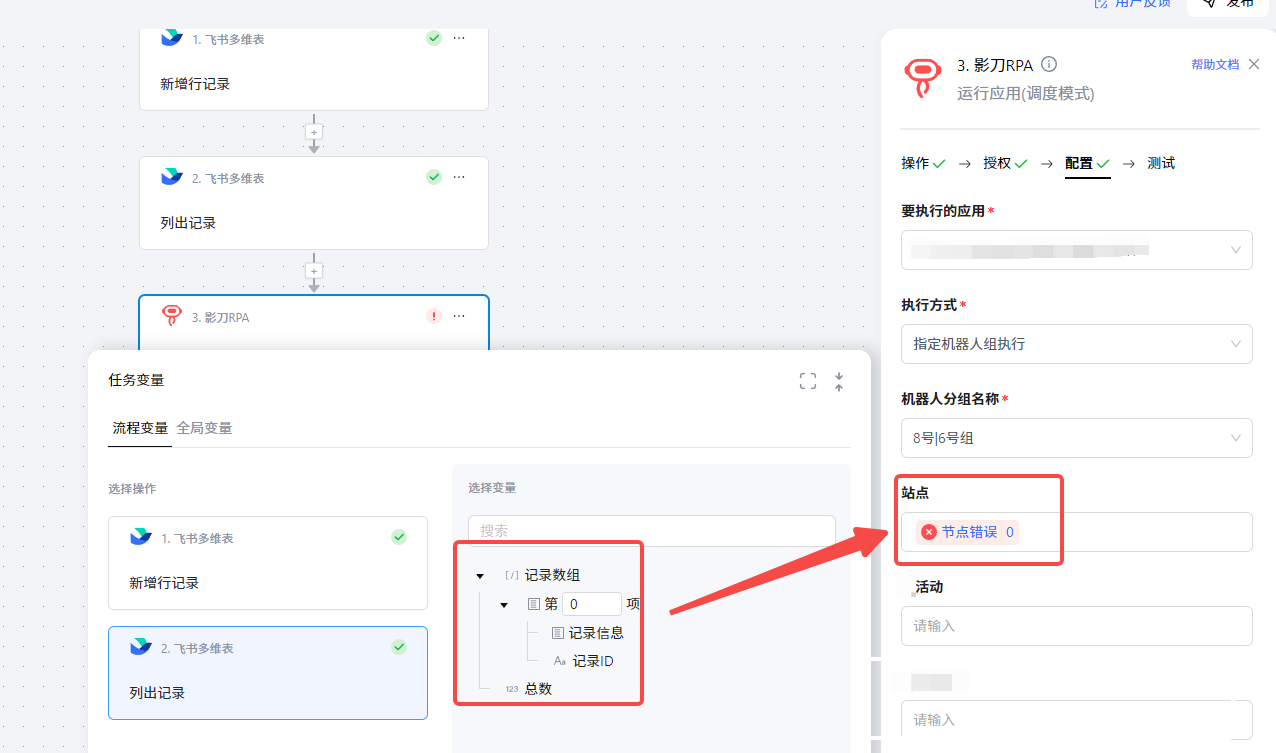Collapse the 记录数组 tree node

(480, 576)
